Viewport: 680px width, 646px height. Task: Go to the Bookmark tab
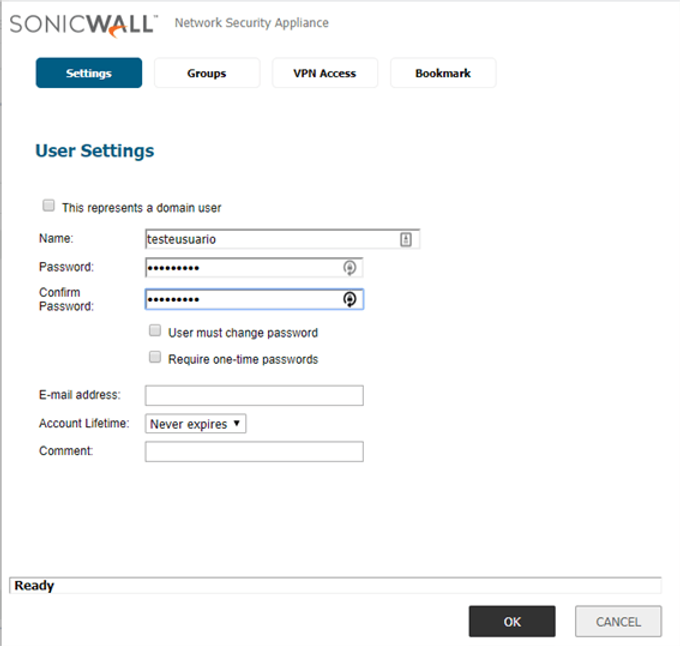(443, 73)
